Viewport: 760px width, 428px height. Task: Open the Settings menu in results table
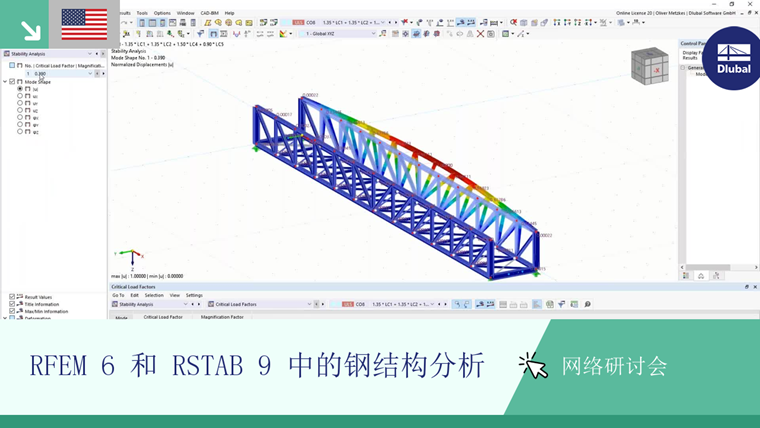[x=194, y=295]
